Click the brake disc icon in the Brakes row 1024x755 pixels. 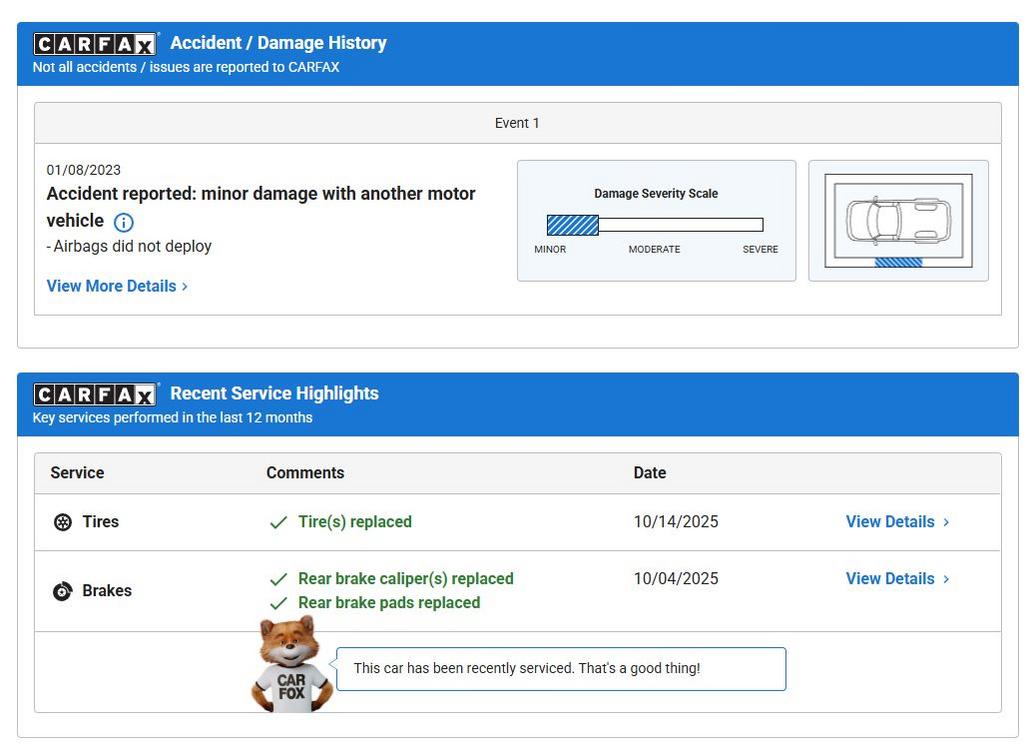click(63, 591)
